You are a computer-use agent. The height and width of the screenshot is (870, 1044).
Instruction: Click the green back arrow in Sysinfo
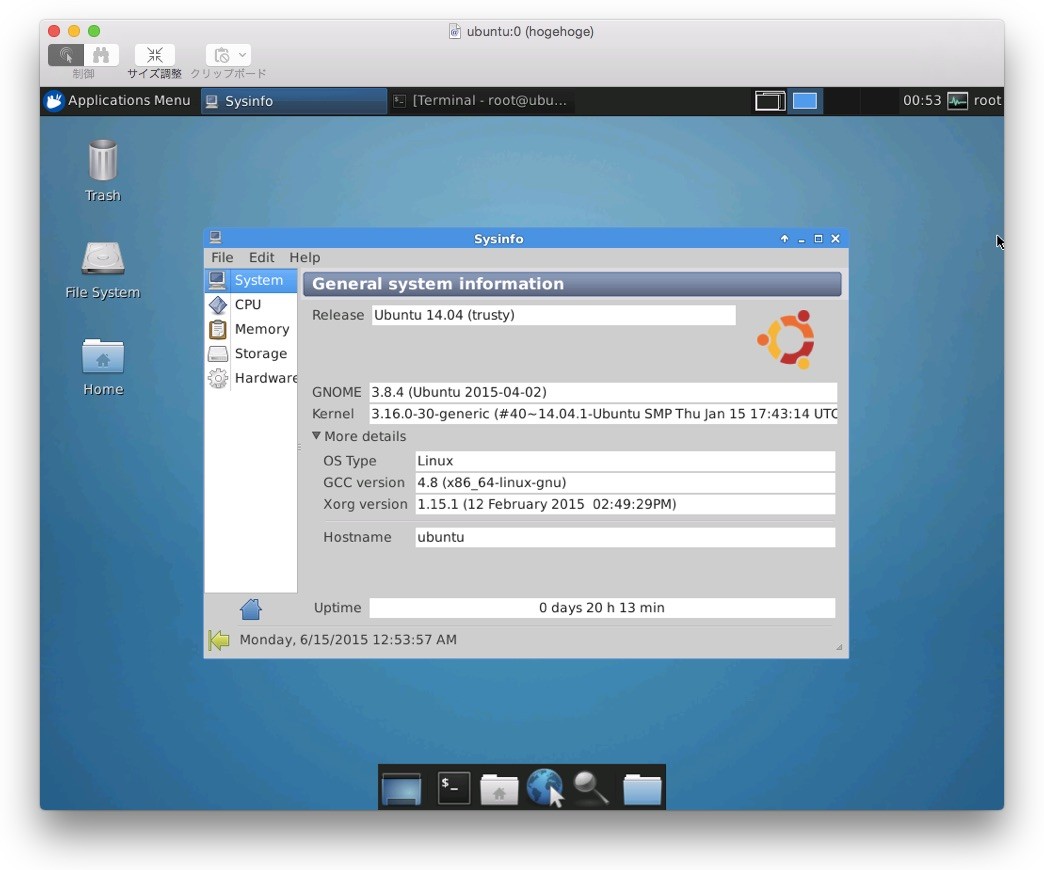(218, 640)
